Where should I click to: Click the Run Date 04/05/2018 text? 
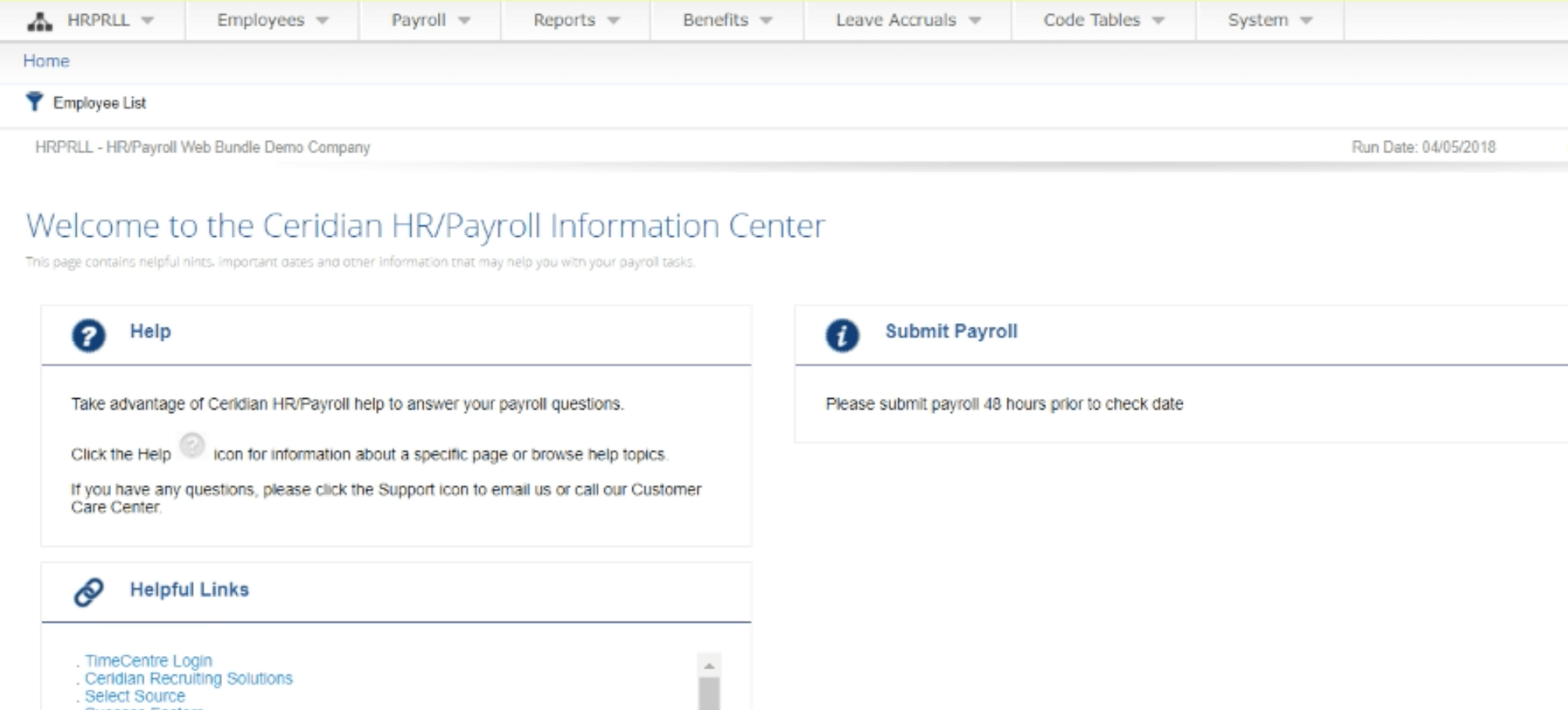1423,147
